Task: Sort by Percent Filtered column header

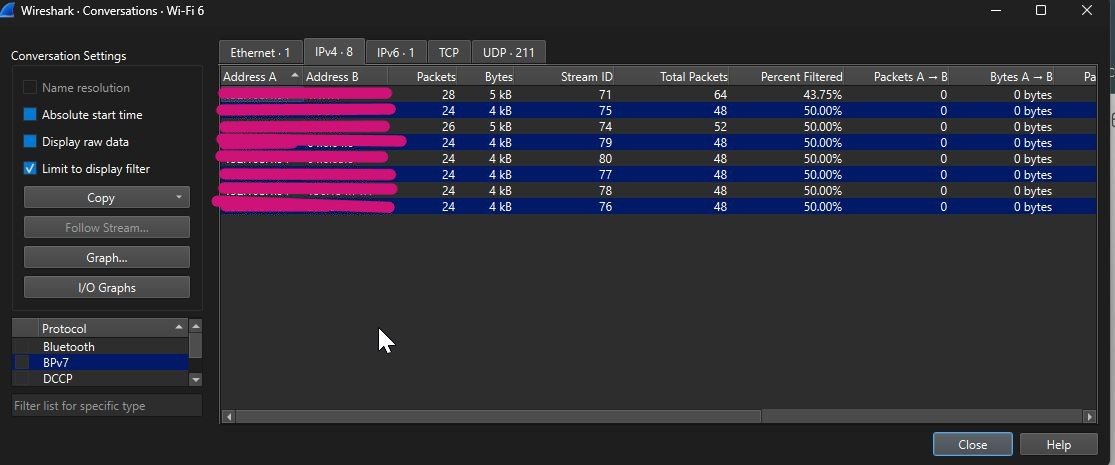Action: [x=786, y=76]
